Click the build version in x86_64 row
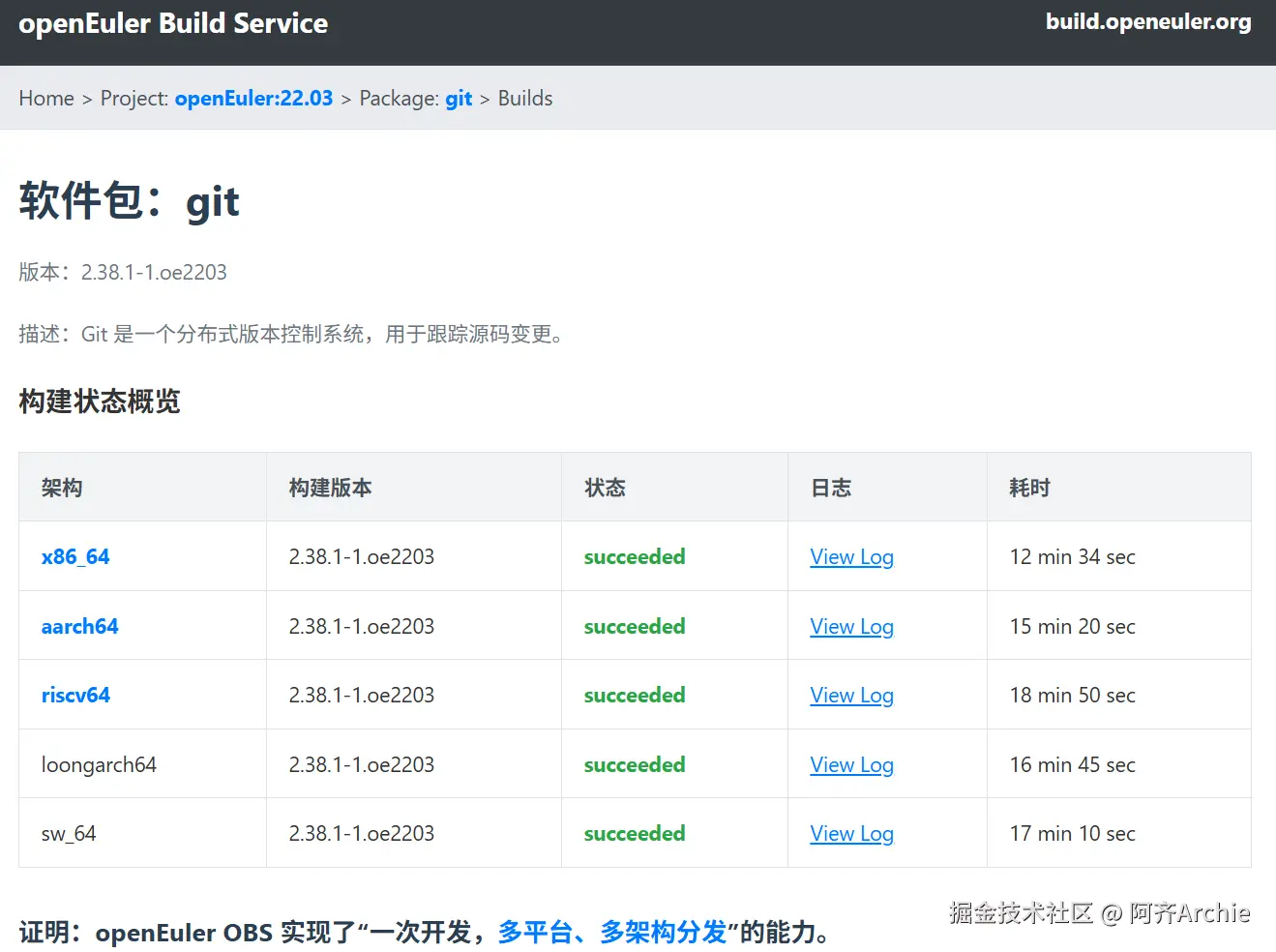1276x952 pixels. click(x=362, y=557)
